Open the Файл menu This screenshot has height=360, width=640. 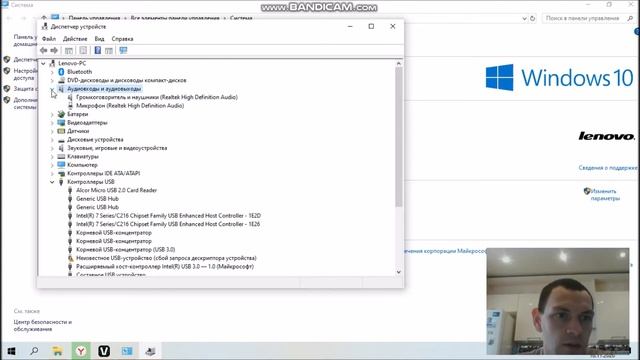tap(49, 39)
